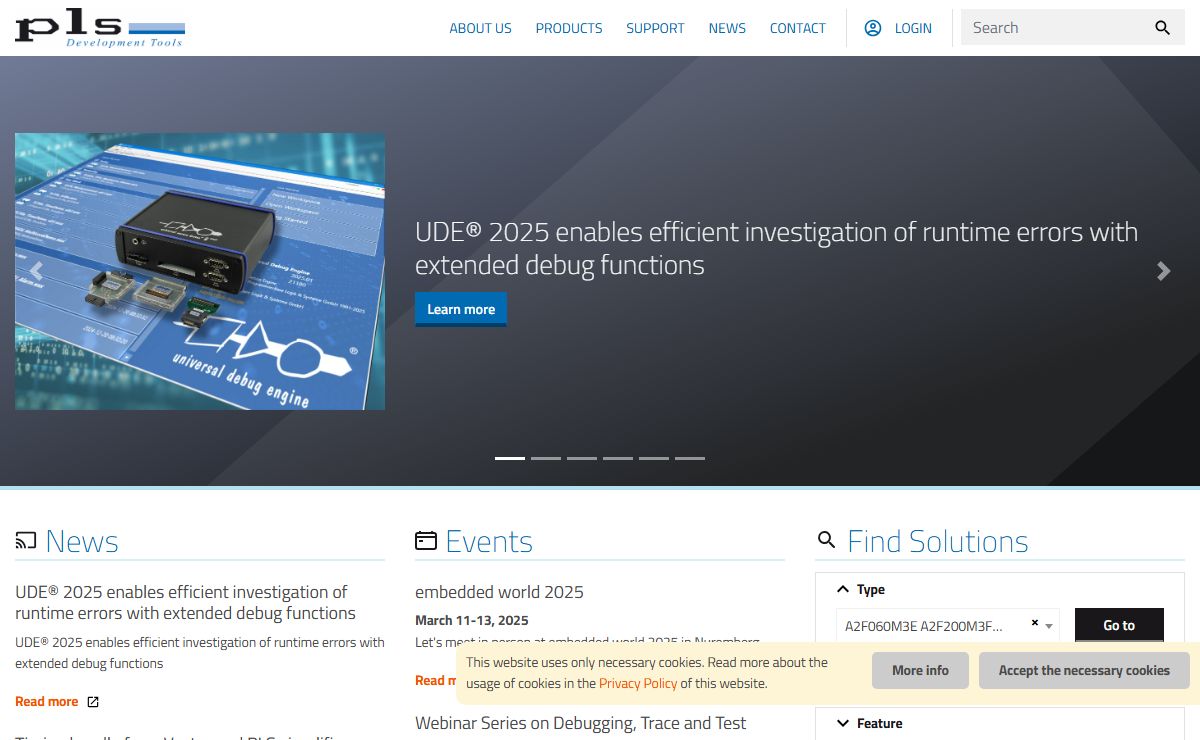Click external link icon beside Read more
Screen dimensions: 1200x740
(93, 702)
